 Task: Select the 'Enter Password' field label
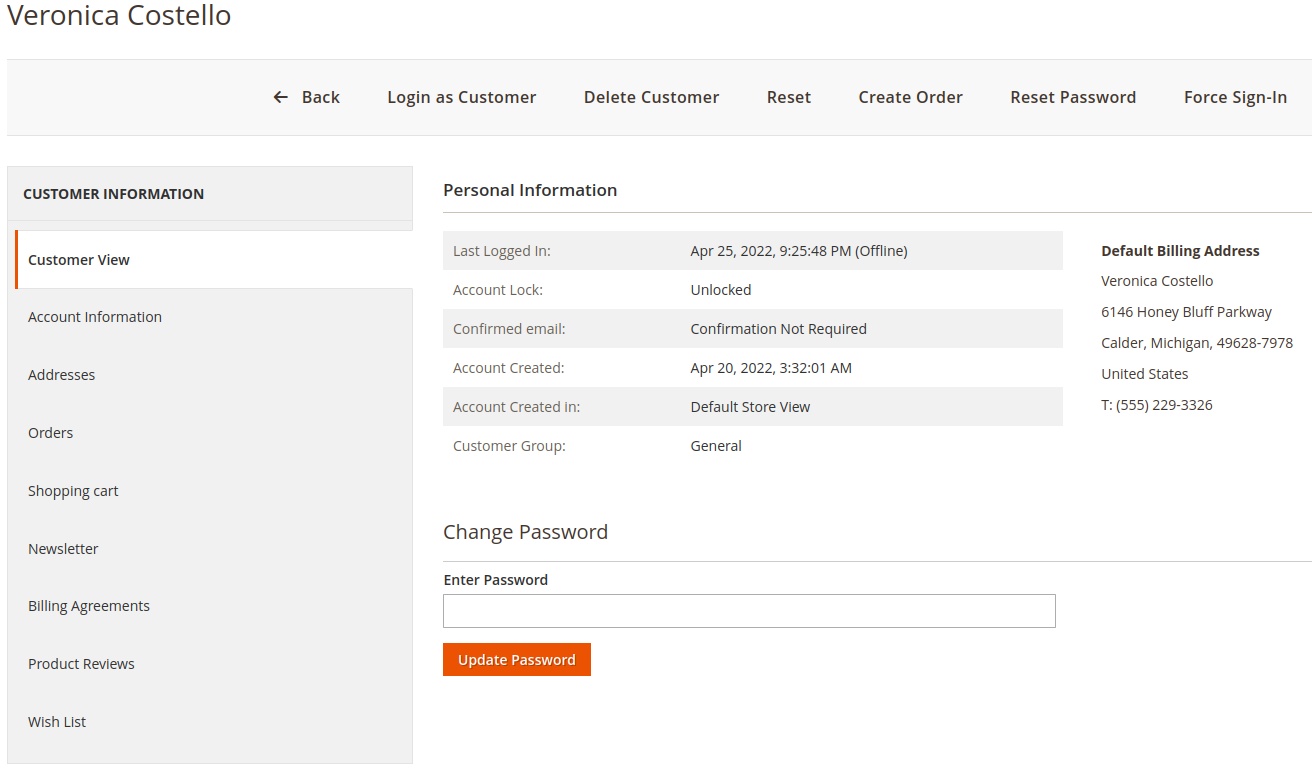pyautogui.click(x=496, y=580)
